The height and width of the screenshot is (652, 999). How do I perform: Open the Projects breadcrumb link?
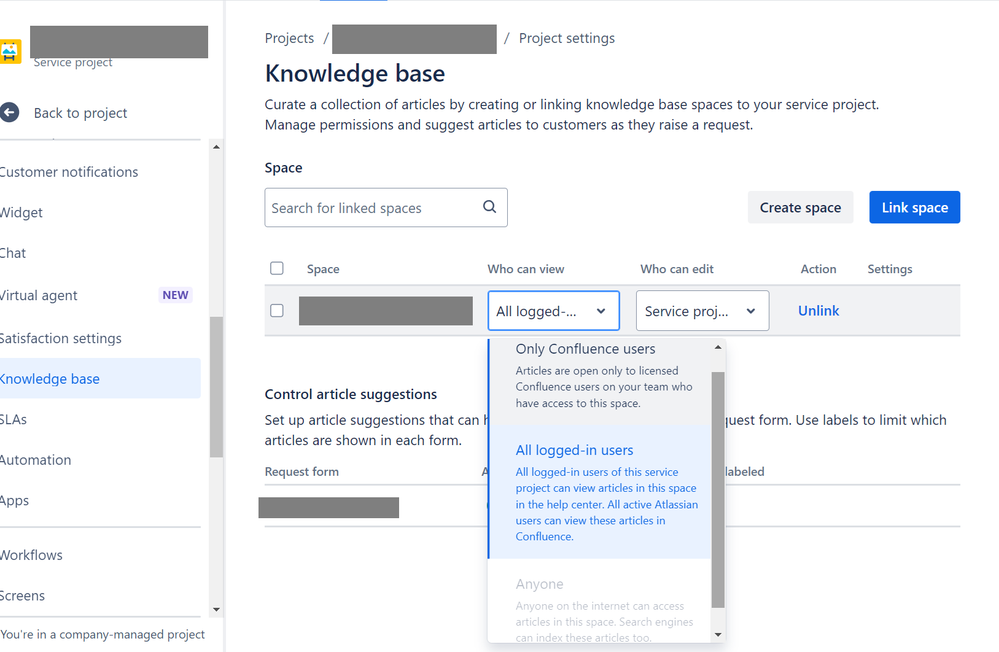pos(289,38)
